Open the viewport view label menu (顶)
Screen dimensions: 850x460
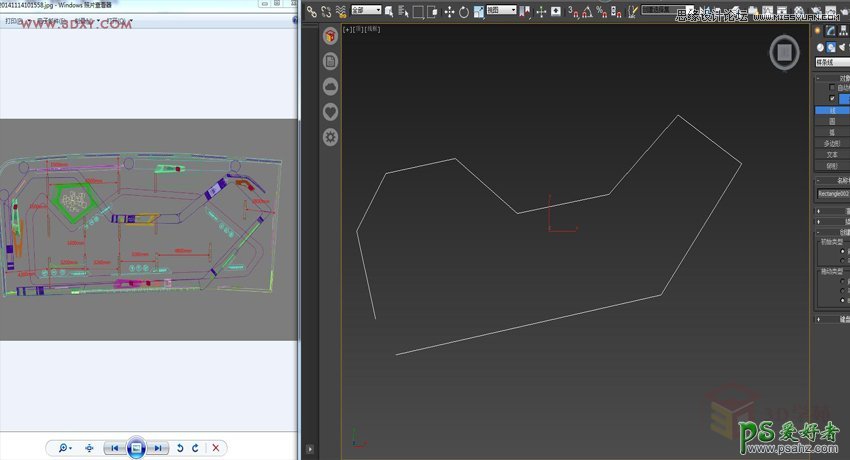pyautogui.click(x=358, y=29)
